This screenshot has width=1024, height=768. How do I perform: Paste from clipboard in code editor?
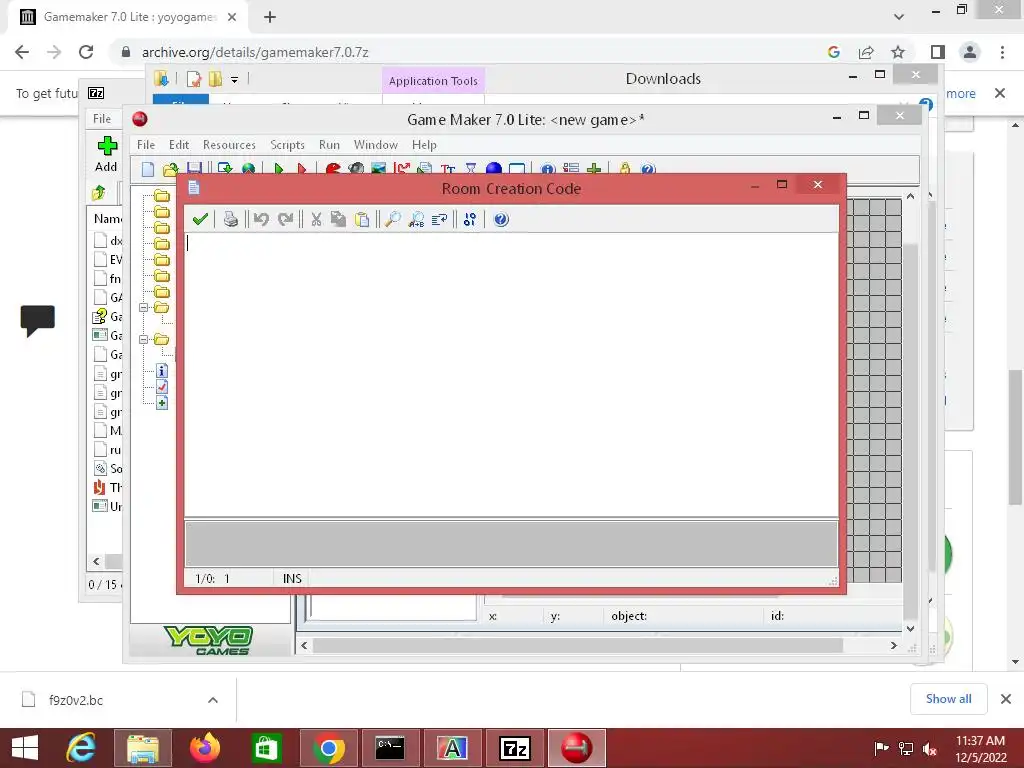[x=362, y=219]
